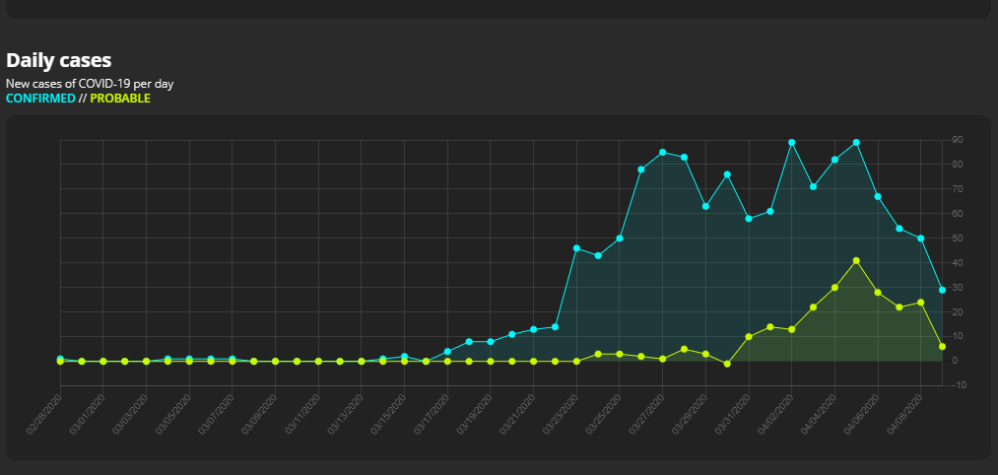Click the 03/17/2020 x-axis date label
Viewport: 998px width, 475px height.
431,411
